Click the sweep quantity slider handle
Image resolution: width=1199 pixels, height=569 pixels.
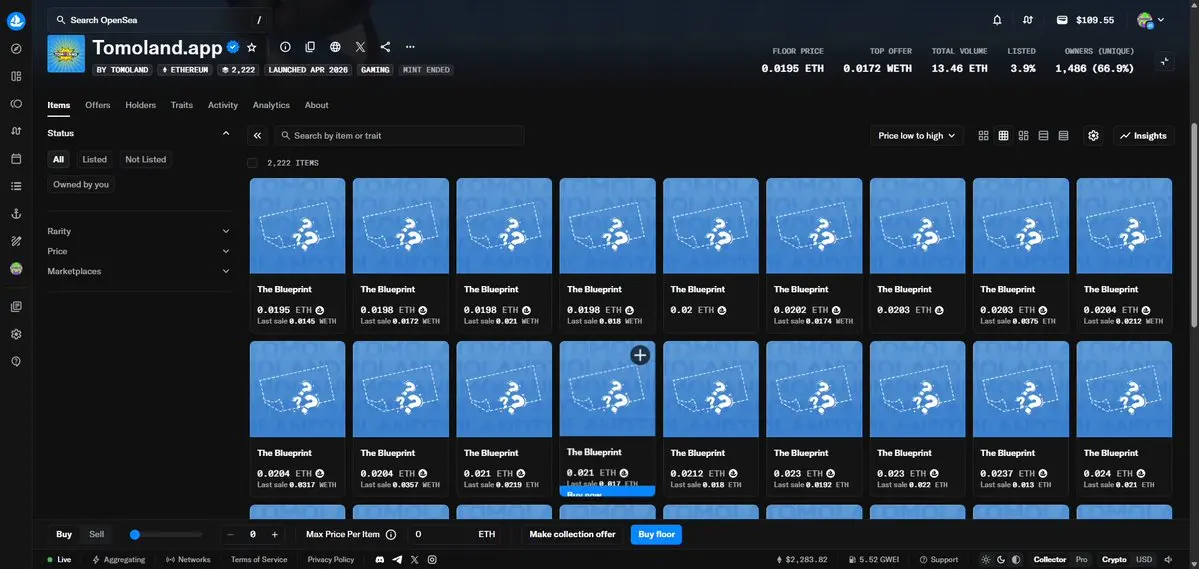tap(135, 535)
